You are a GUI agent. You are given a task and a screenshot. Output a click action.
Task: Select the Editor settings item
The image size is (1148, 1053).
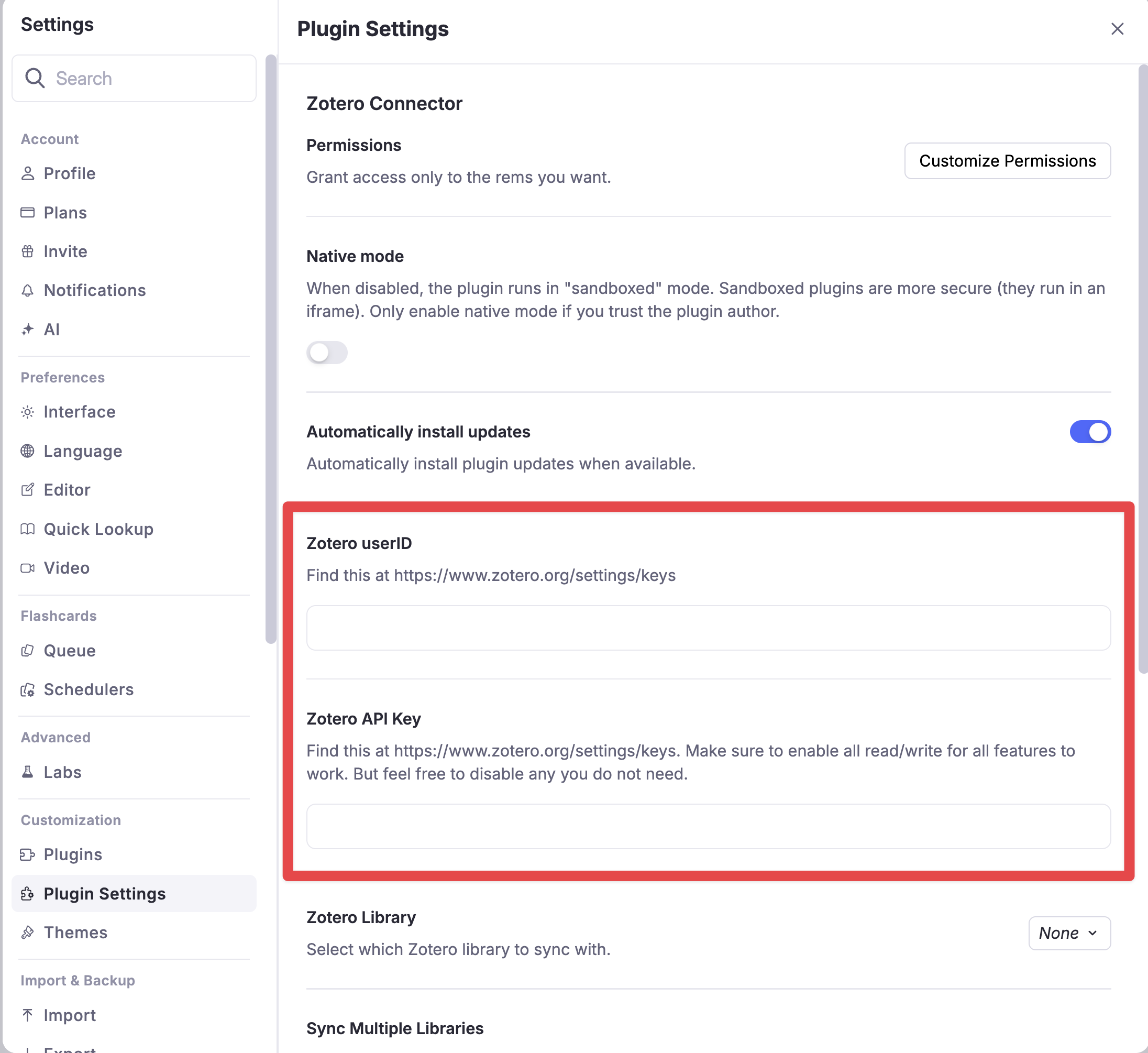(67, 489)
